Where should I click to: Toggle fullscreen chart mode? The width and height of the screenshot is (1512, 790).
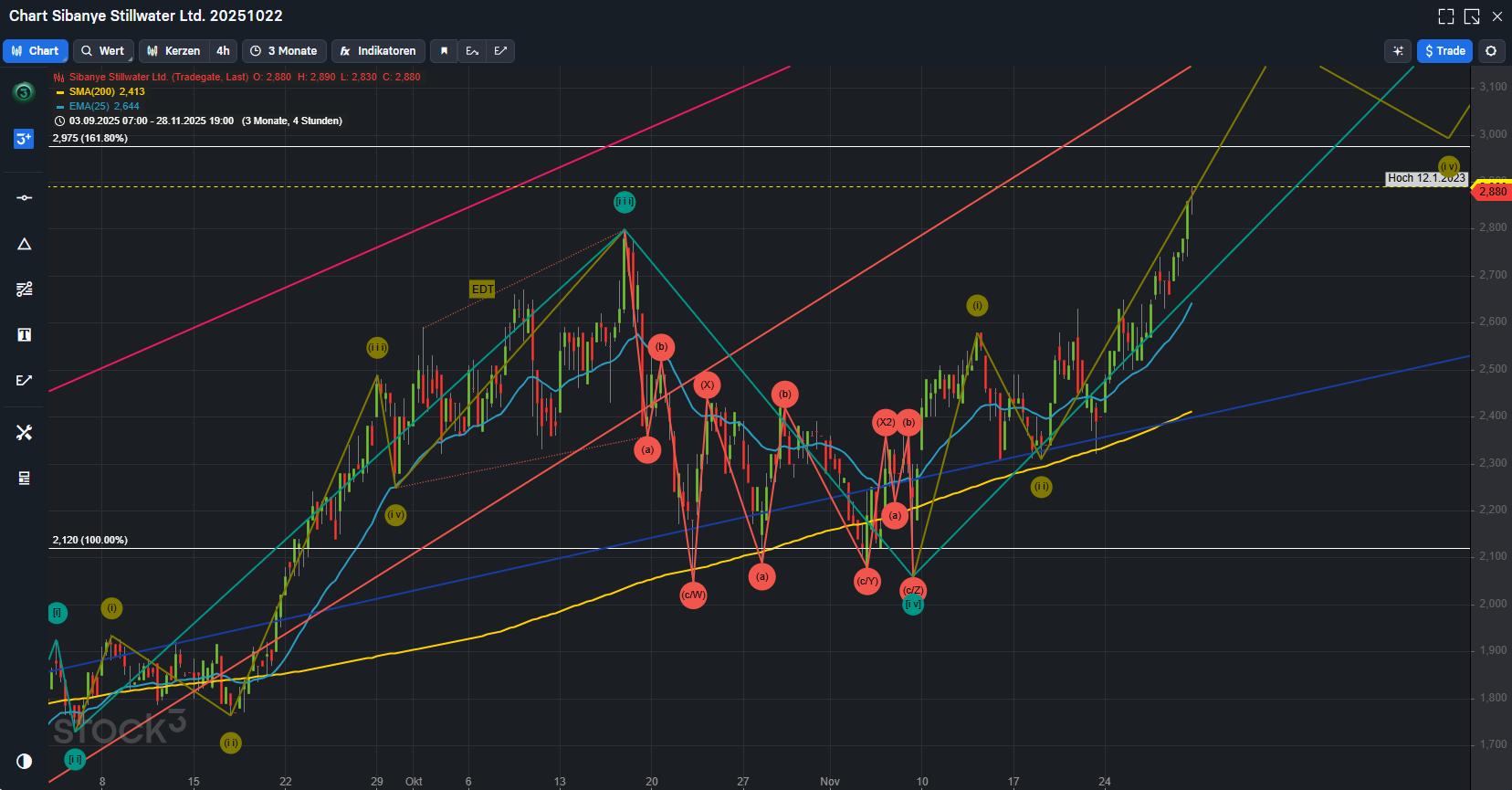(x=1446, y=16)
